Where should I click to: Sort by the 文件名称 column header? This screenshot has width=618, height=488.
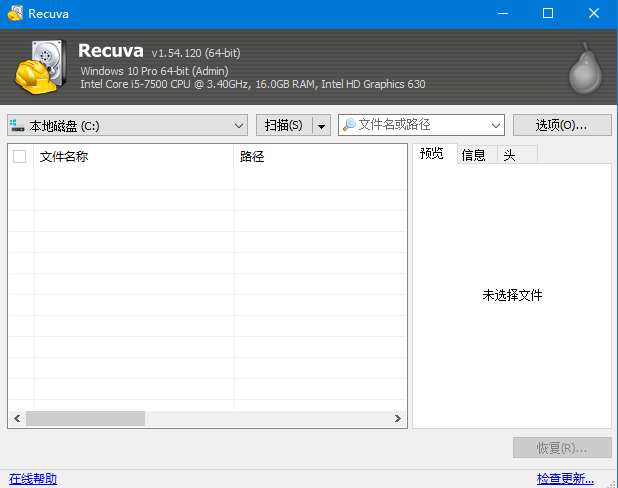point(134,156)
